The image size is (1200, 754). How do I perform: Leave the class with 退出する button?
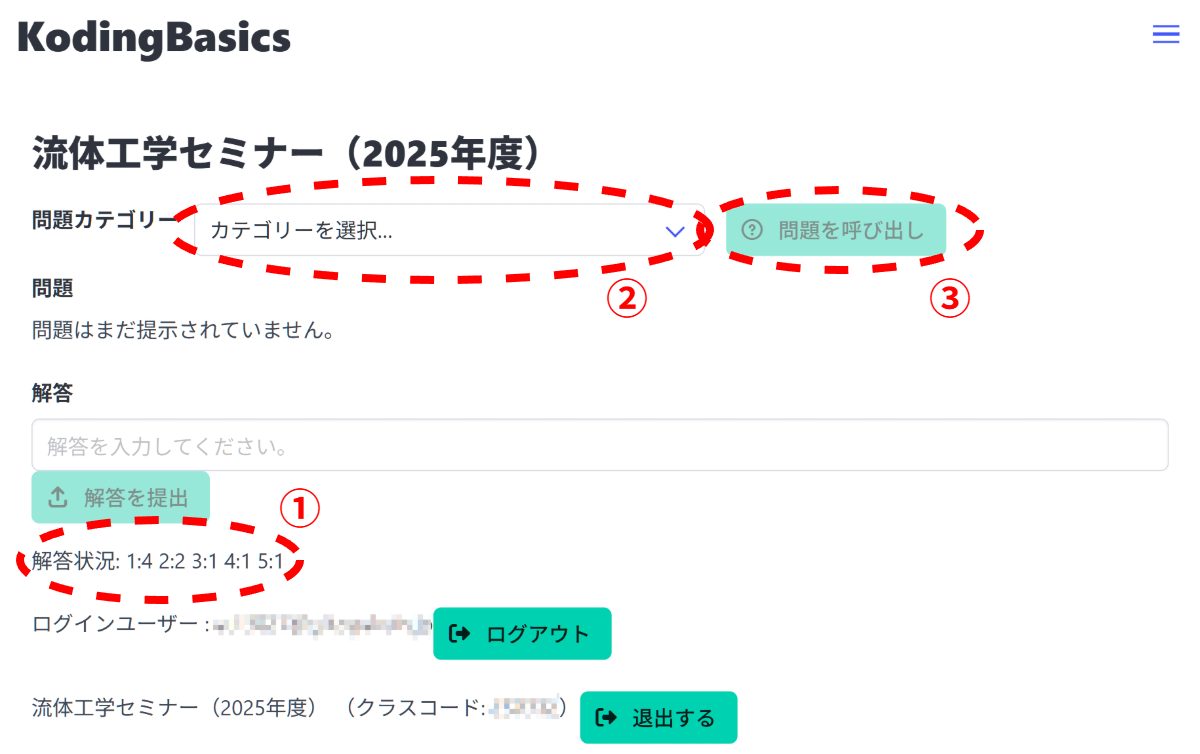[x=658, y=717]
